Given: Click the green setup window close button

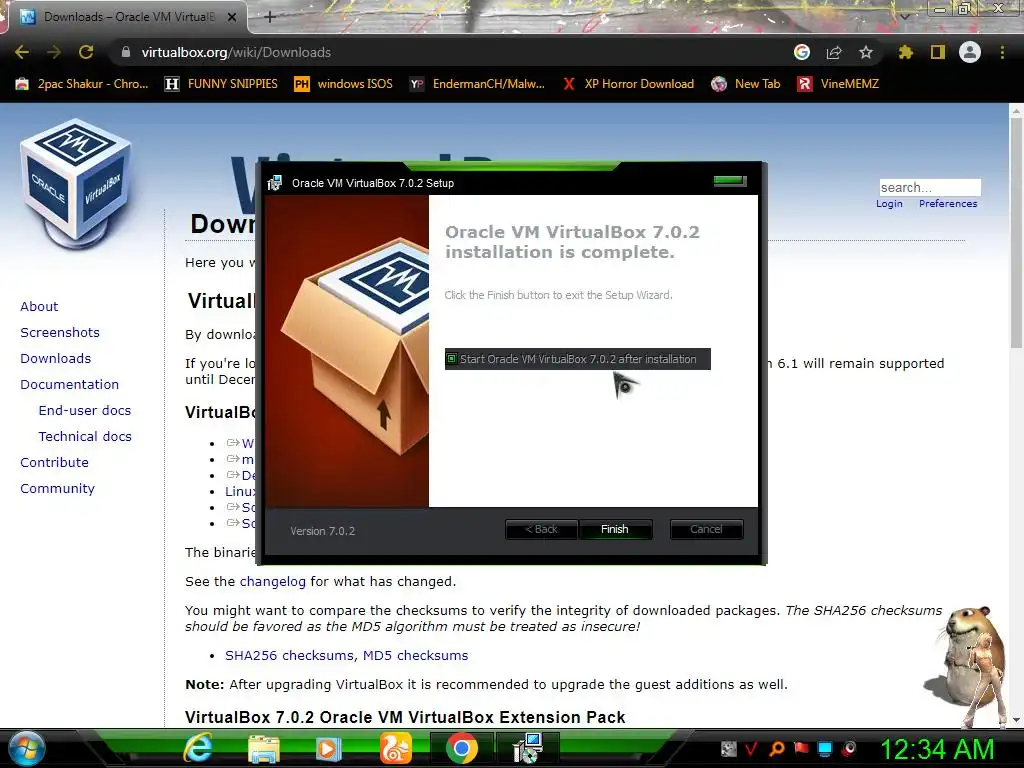Looking at the screenshot, I should click(x=730, y=181).
